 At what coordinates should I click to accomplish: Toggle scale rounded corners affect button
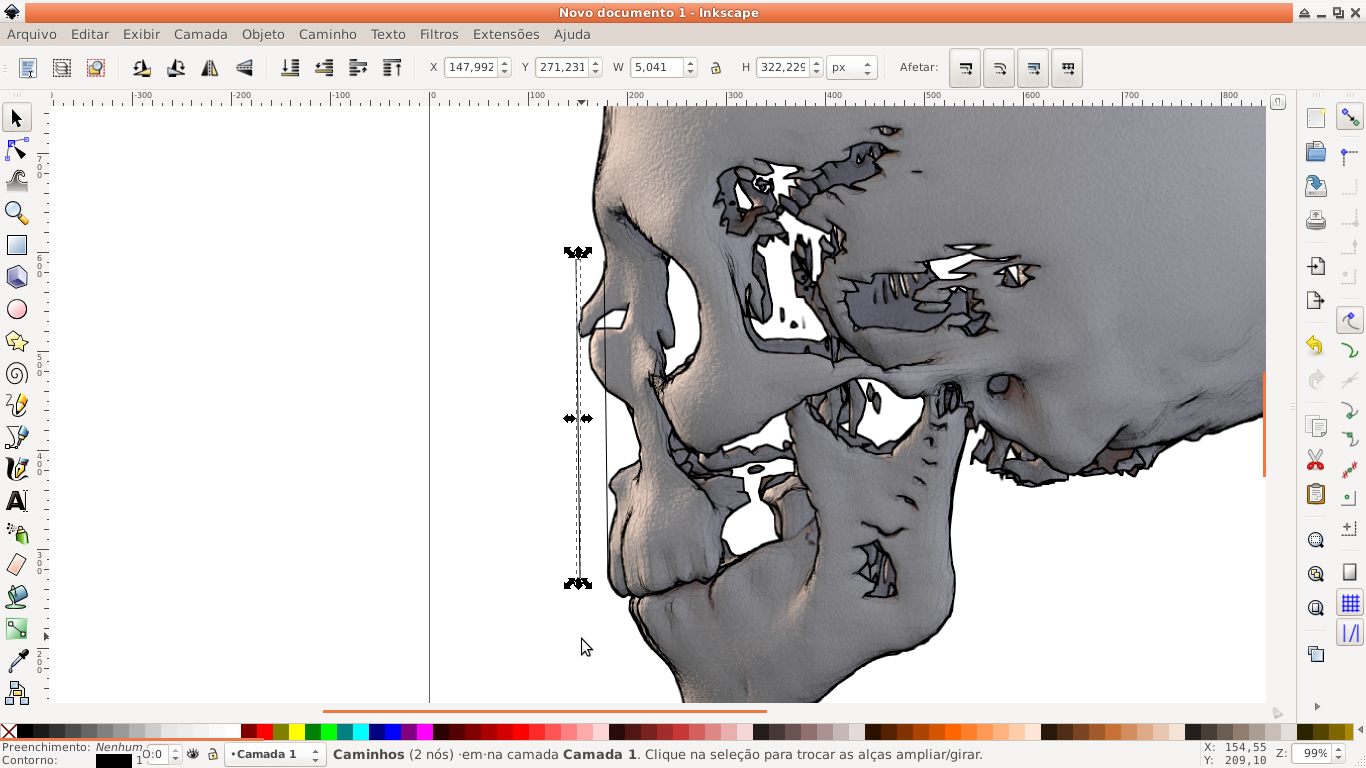999,68
